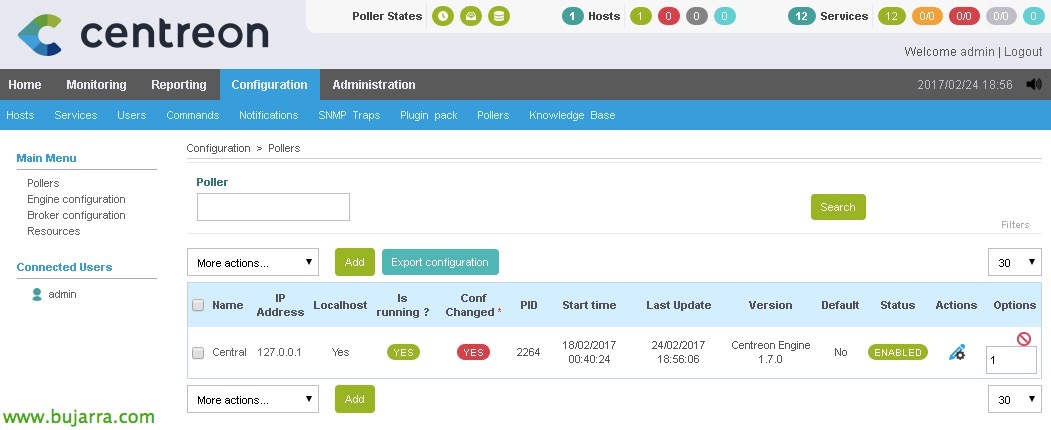The image size is (1051, 430).
Task: Toggle the sound speaker icon
Action: (x=1034, y=84)
